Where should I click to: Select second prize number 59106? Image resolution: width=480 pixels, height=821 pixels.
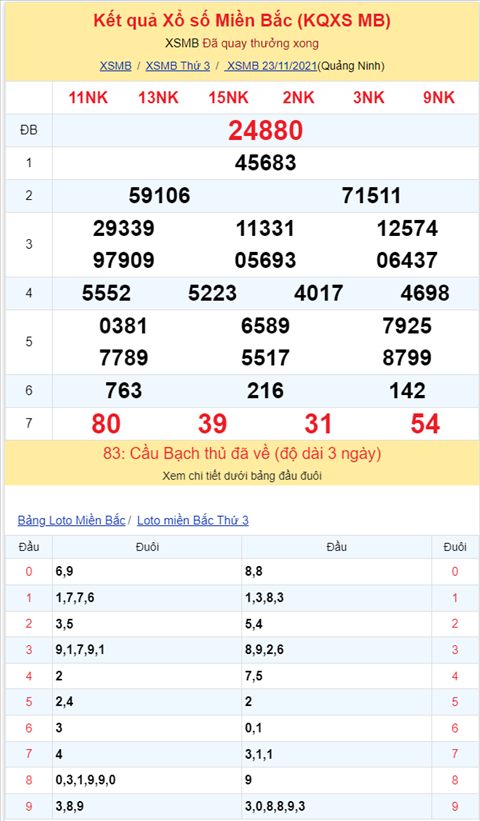(160, 195)
